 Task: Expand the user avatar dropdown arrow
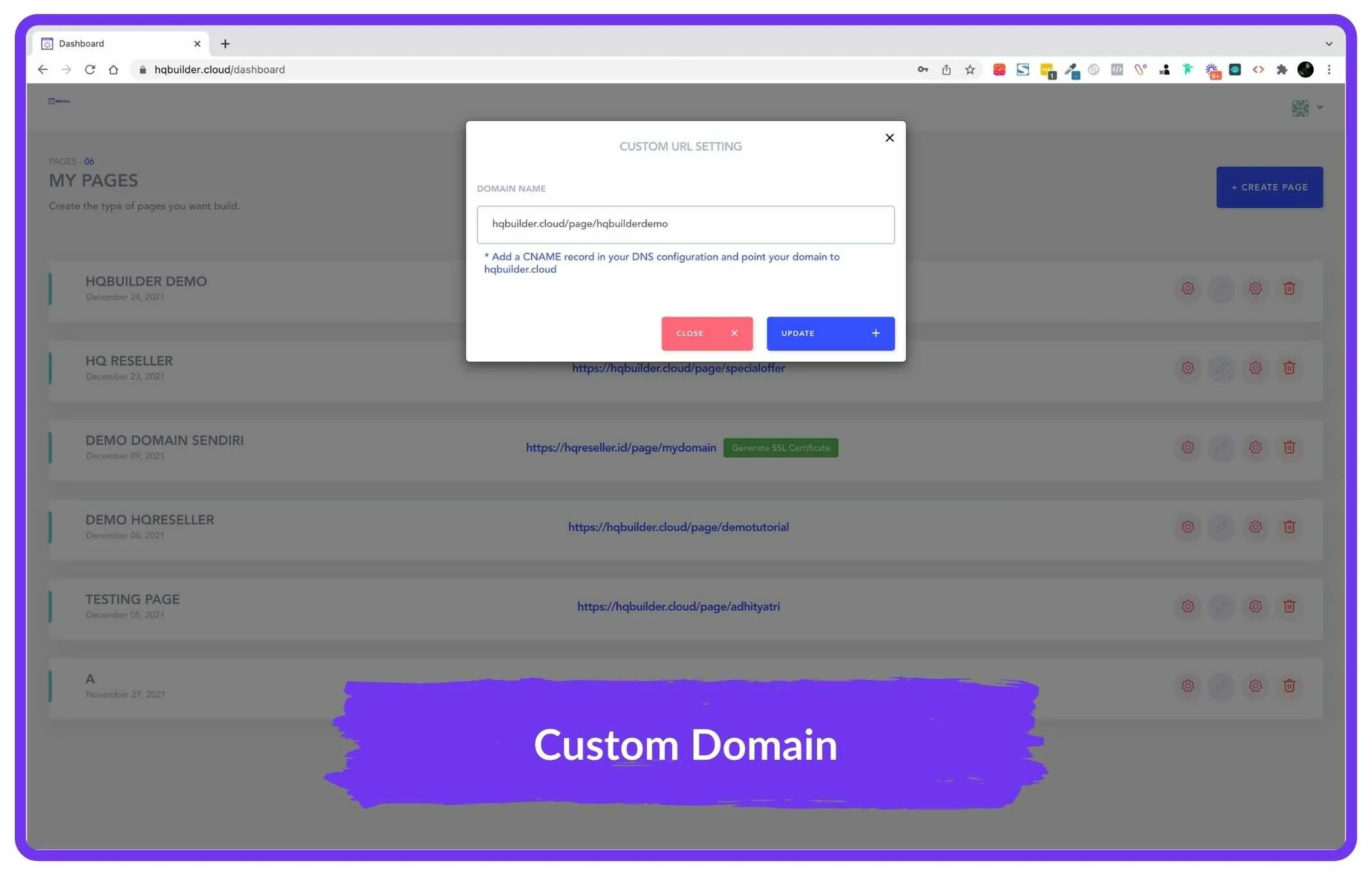pyautogui.click(x=1320, y=108)
